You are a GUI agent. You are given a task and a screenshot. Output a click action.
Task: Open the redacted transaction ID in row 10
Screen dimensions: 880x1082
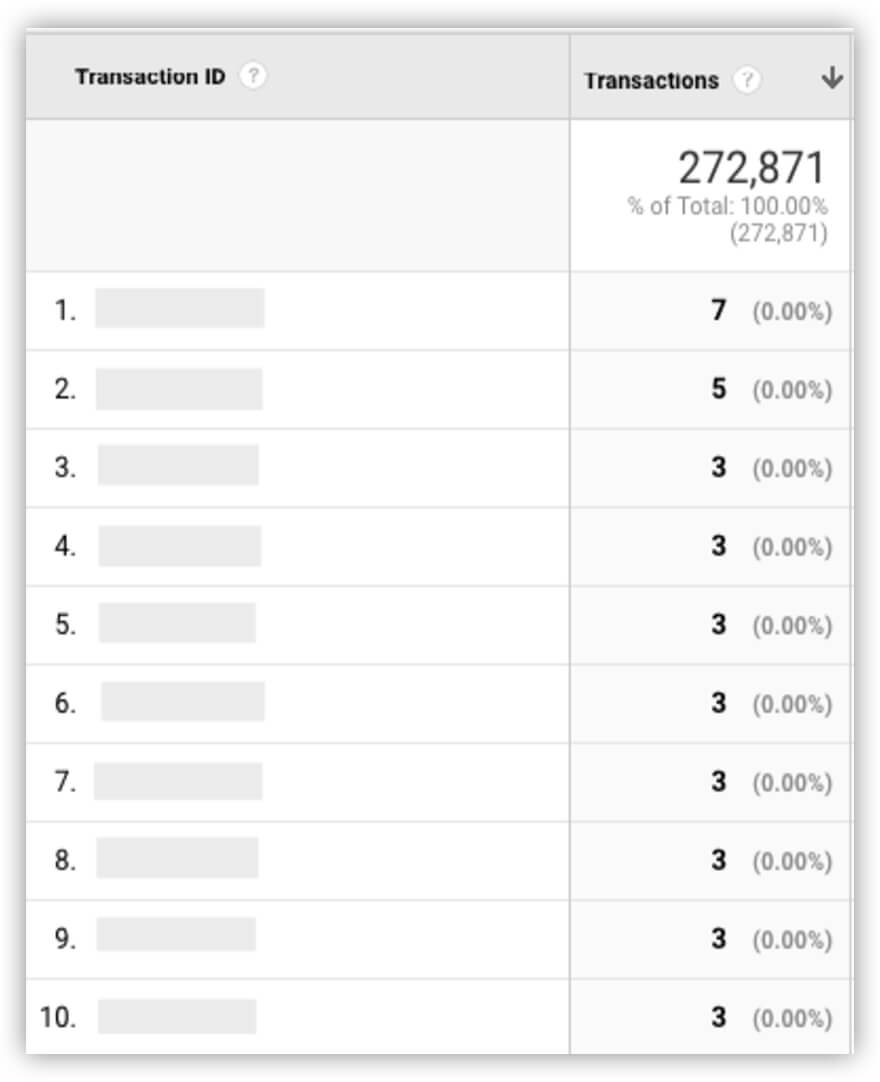point(177,1016)
